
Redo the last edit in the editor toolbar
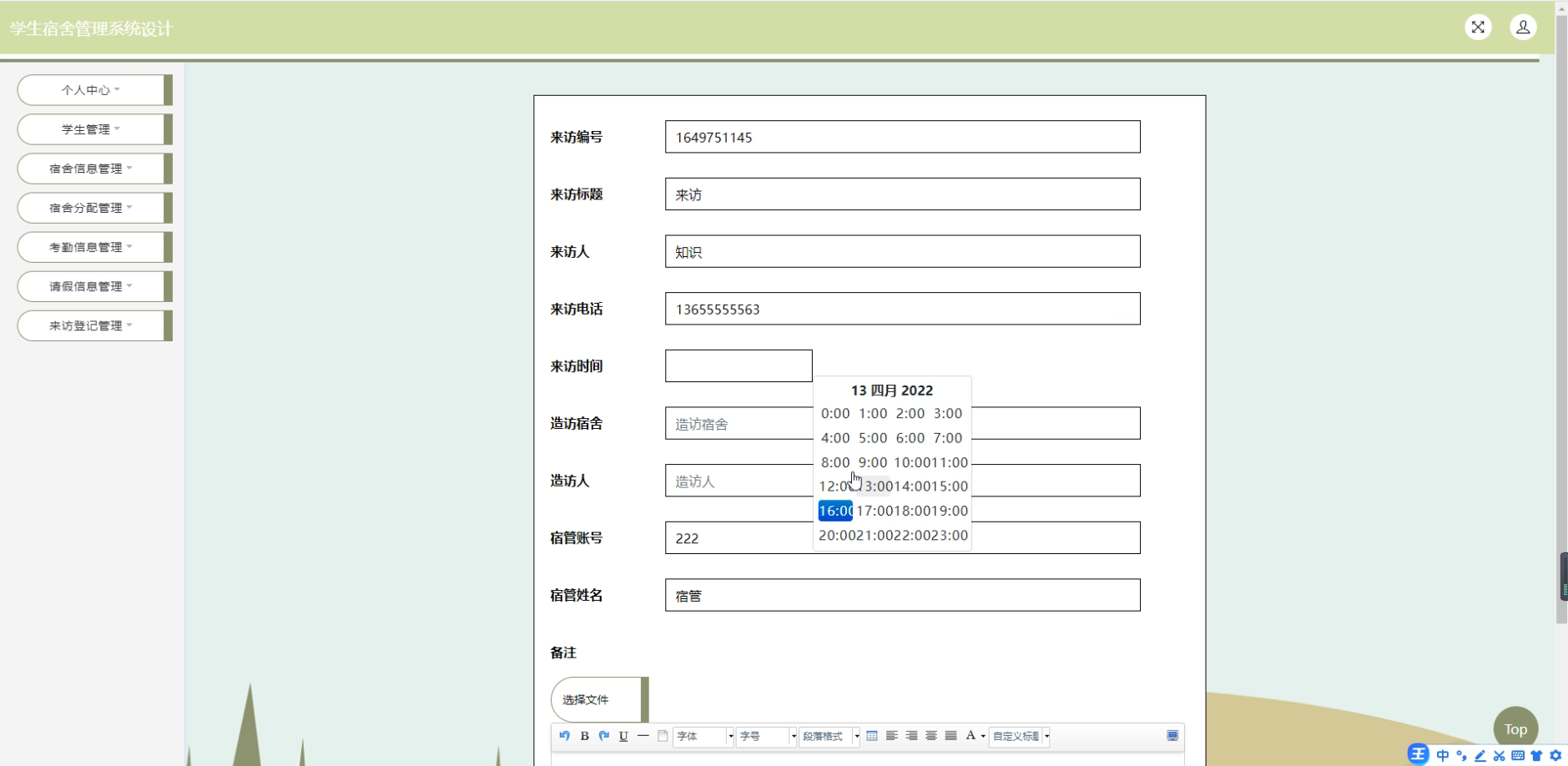pyautogui.click(x=604, y=736)
